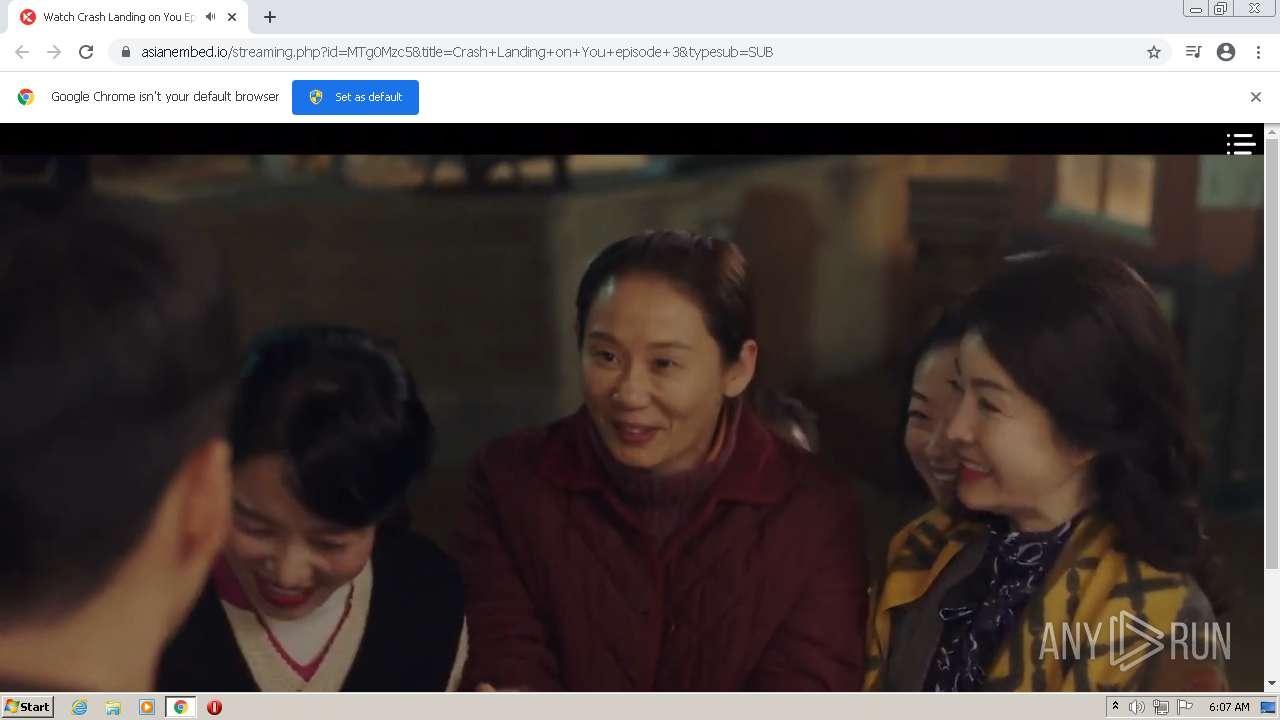This screenshot has width=1280, height=720.
Task: Click the page scroll down arrow
Action: (1272, 683)
